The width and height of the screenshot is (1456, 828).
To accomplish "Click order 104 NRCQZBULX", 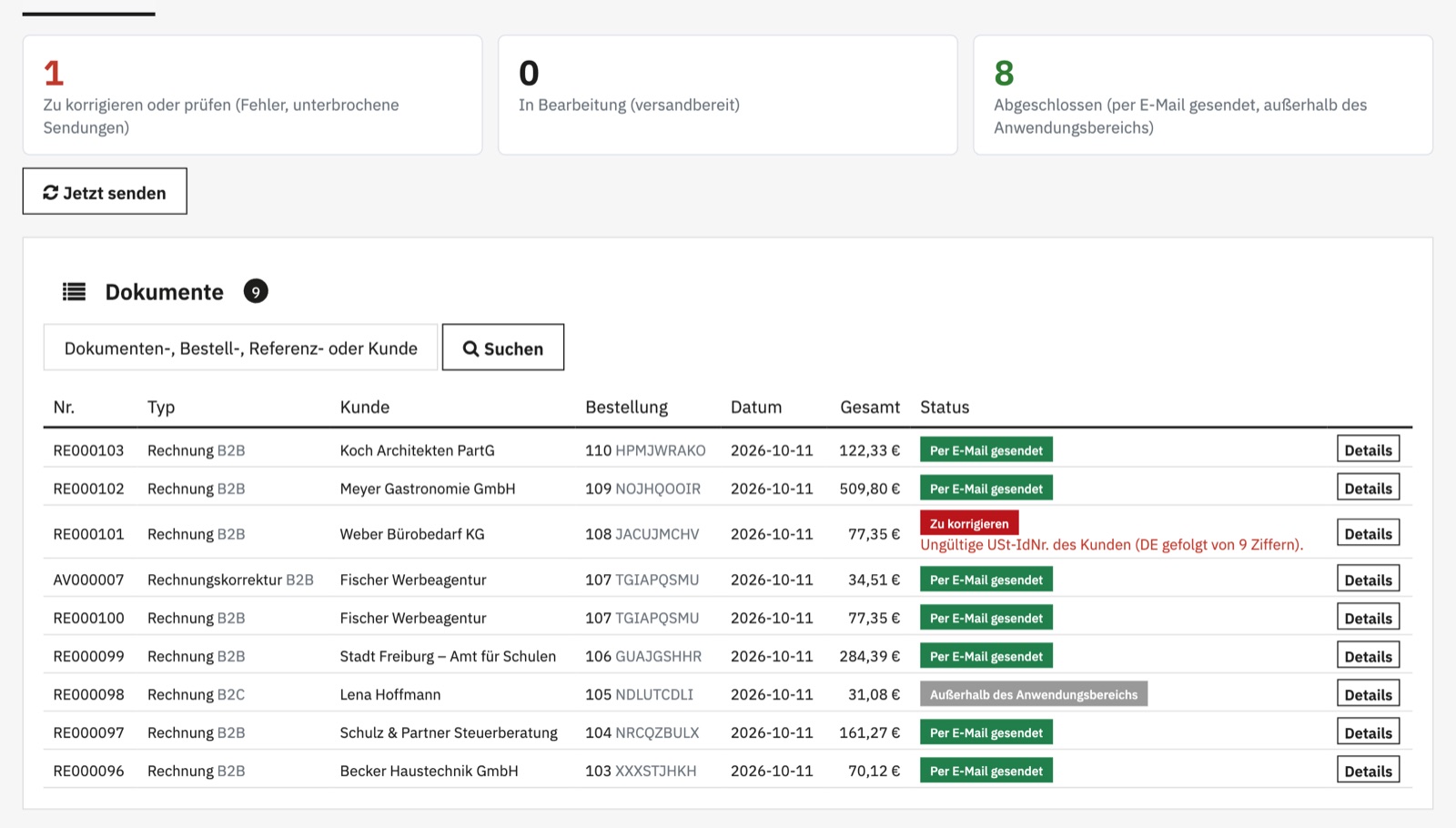I will (x=642, y=732).
